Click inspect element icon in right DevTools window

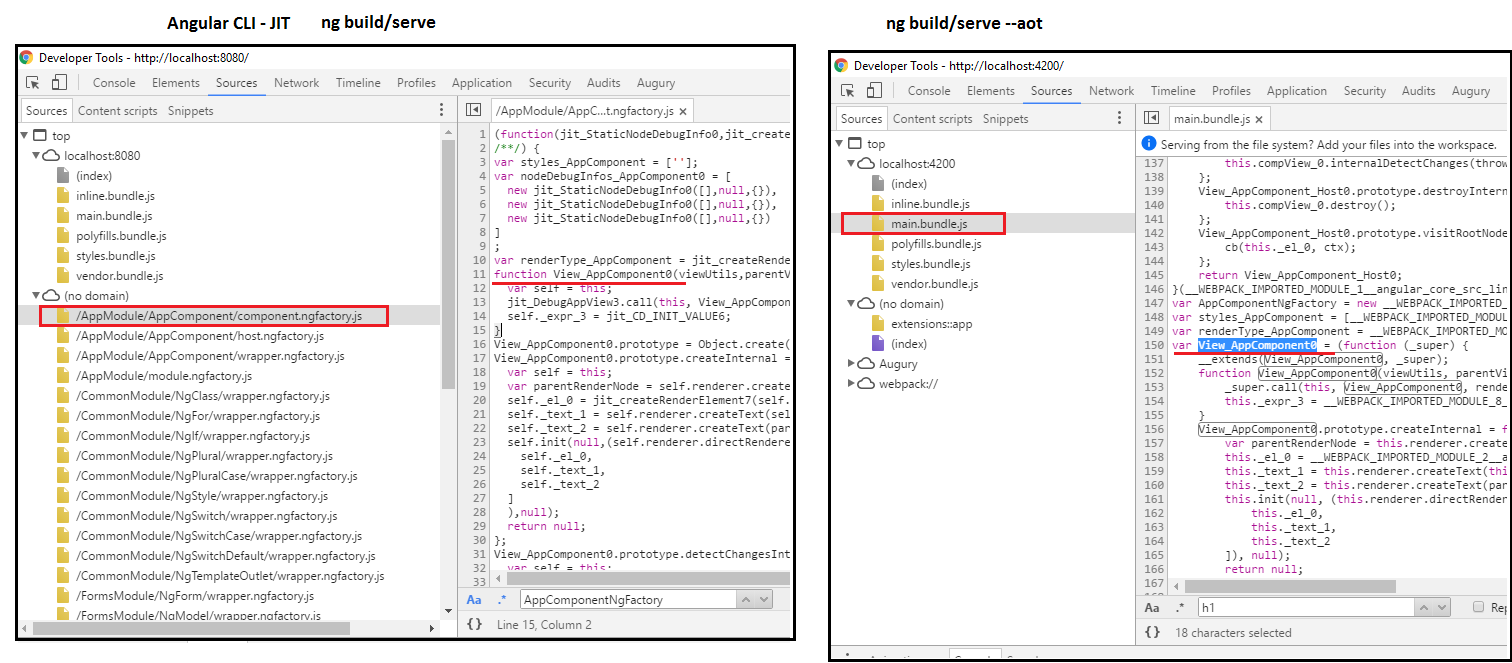(848, 91)
